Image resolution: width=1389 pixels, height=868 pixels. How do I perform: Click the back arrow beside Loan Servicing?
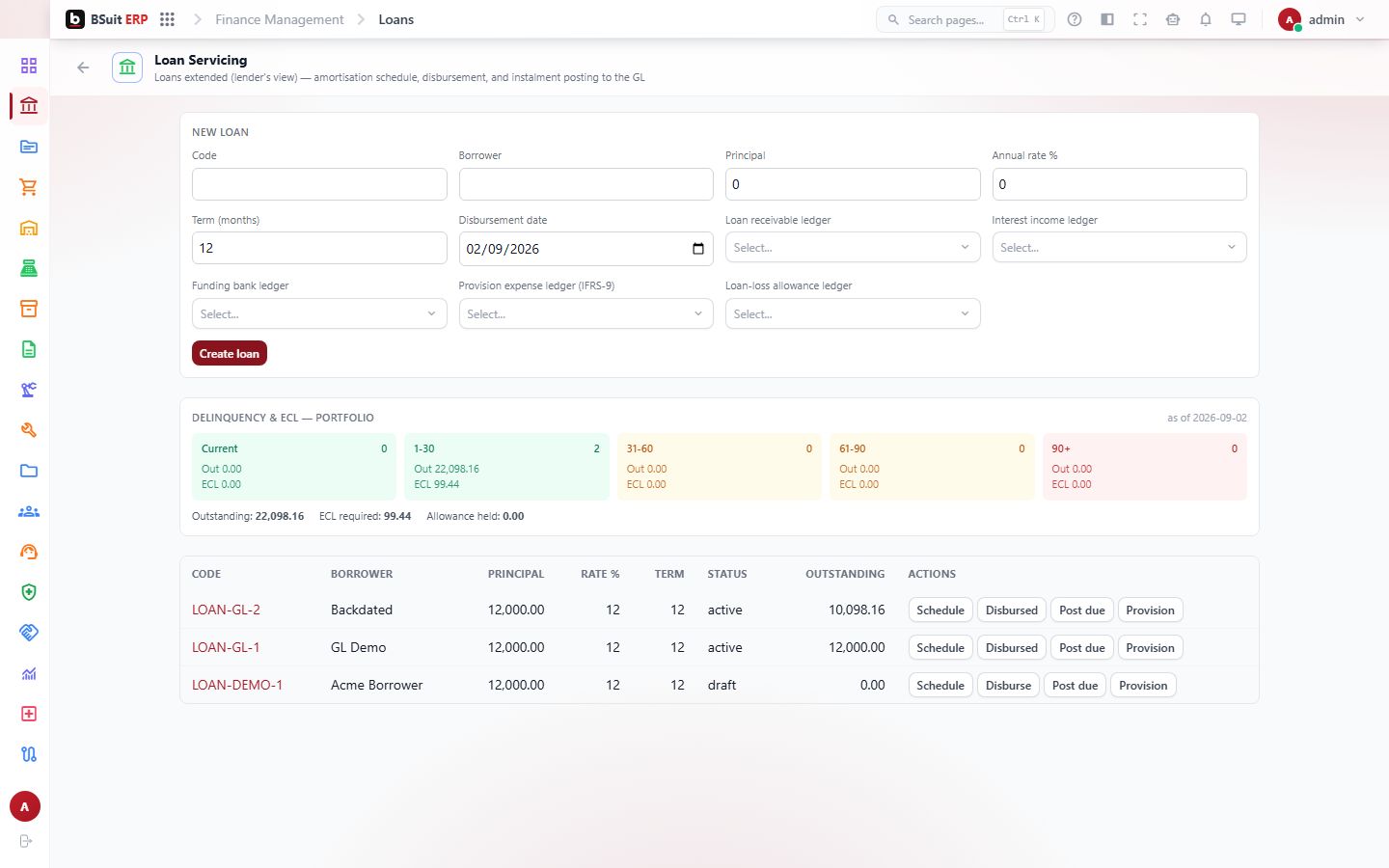coord(83,68)
